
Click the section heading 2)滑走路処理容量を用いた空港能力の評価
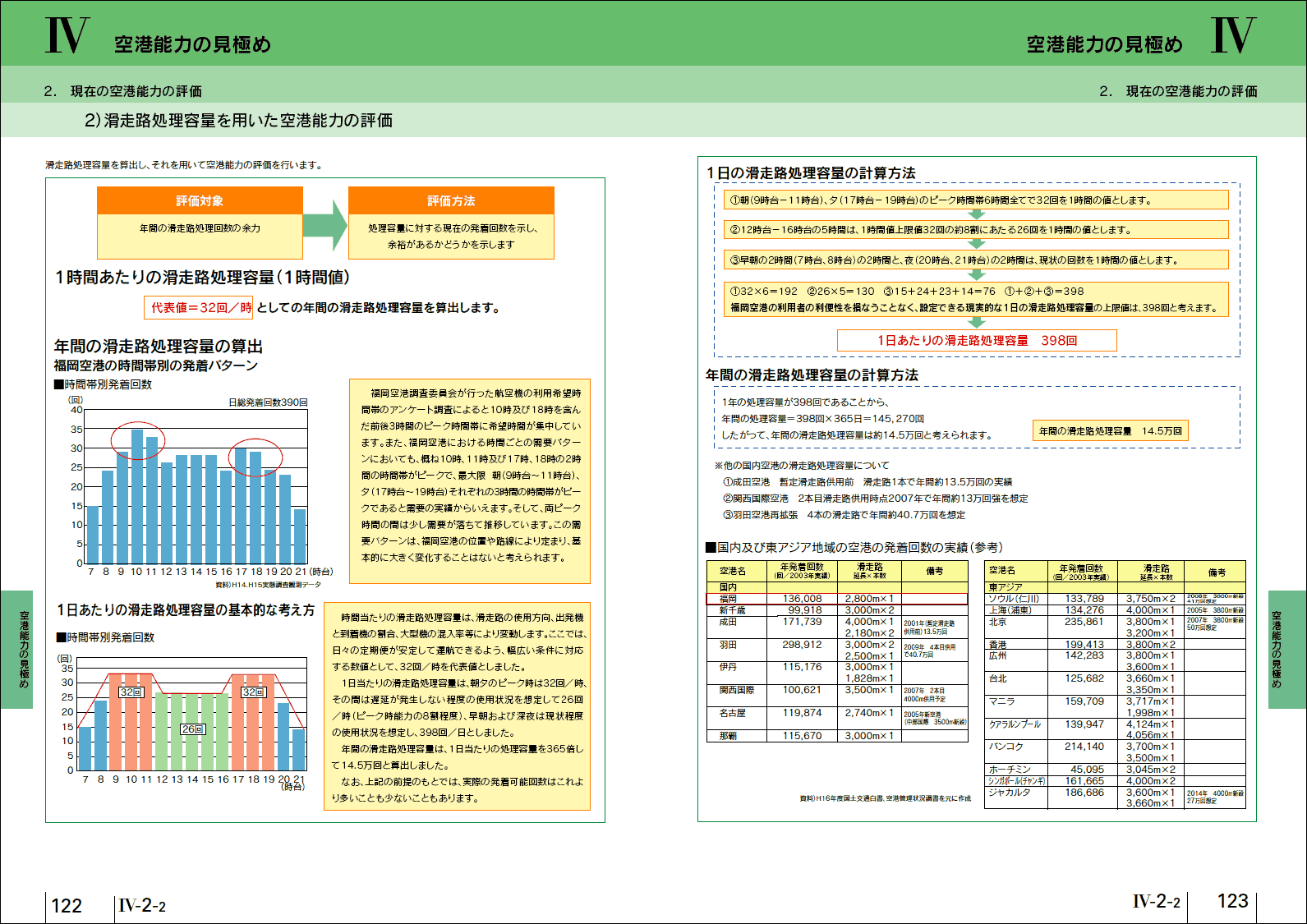click(239, 121)
